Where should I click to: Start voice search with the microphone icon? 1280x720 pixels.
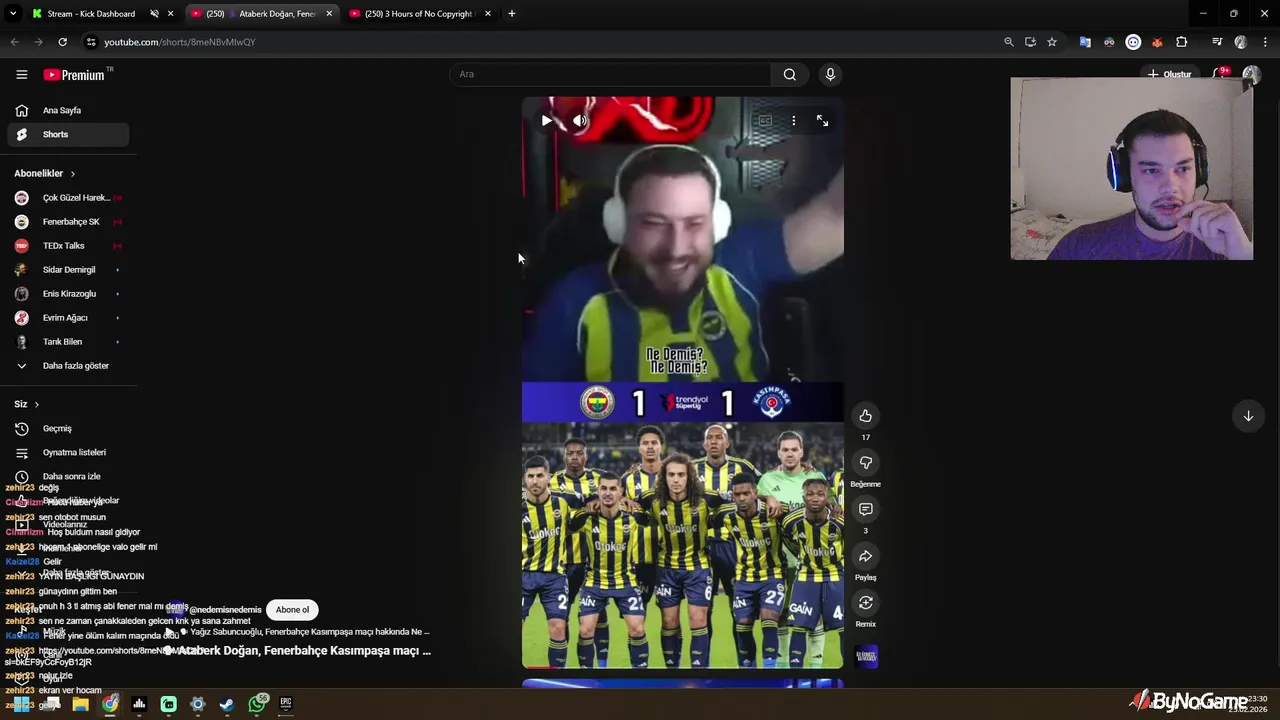point(830,74)
